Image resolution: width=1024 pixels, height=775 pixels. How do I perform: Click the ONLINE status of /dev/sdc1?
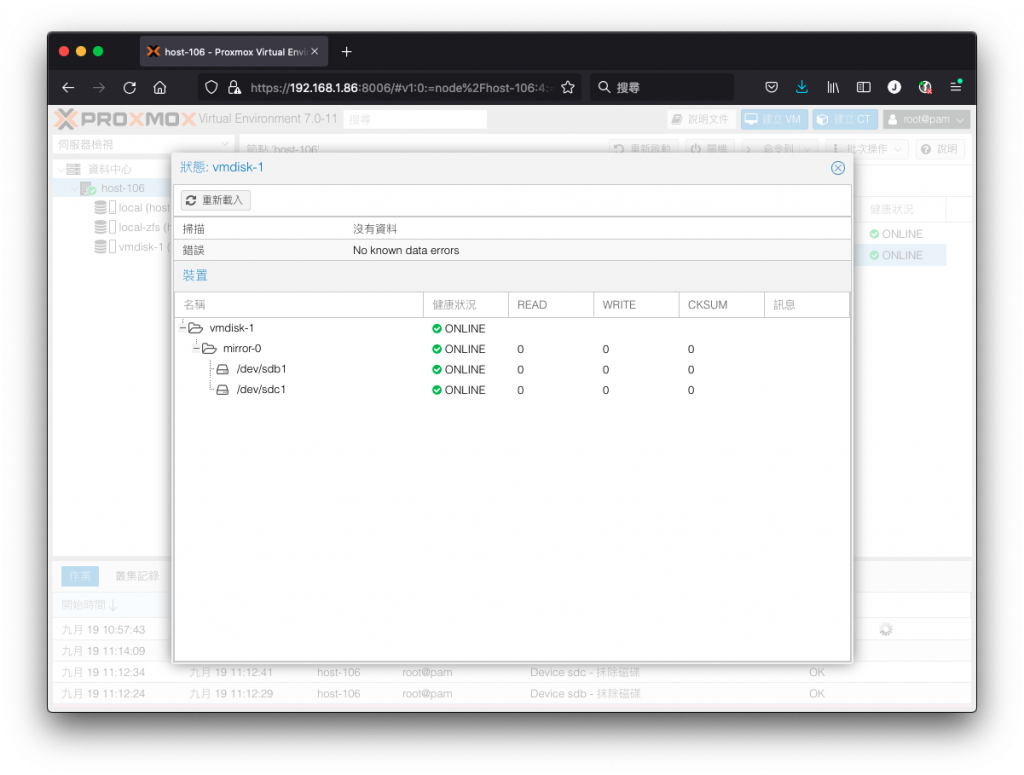click(458, 390)
